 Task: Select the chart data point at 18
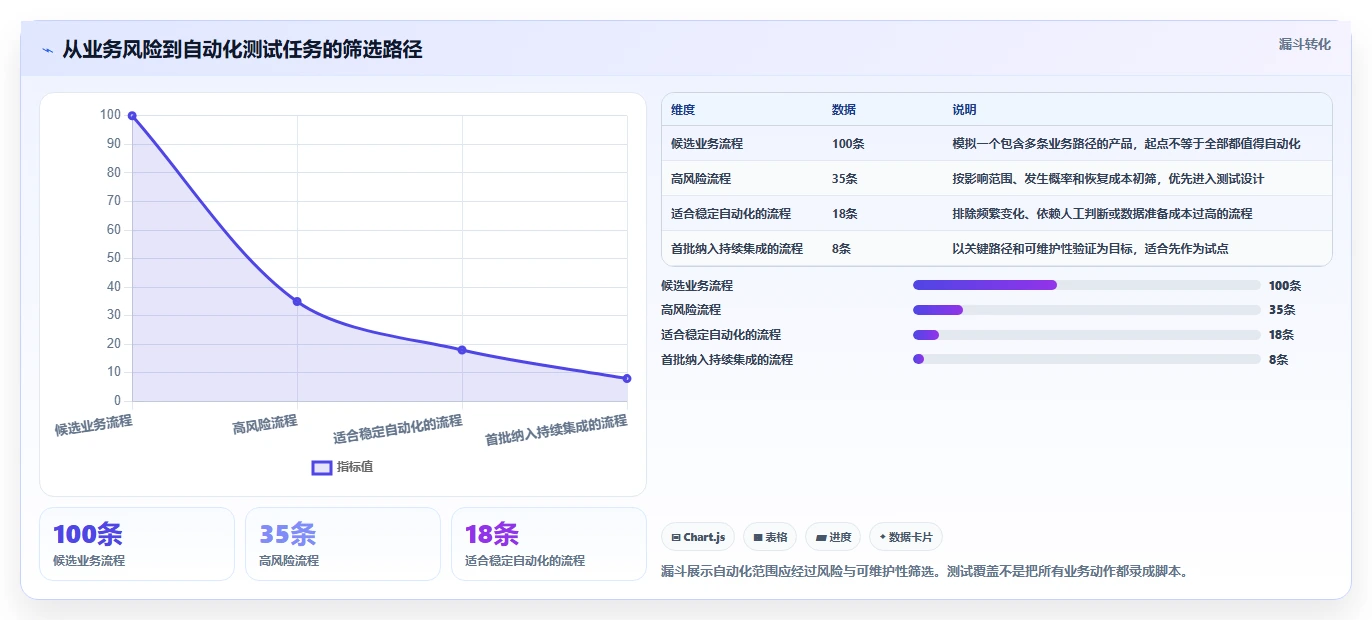462,350
